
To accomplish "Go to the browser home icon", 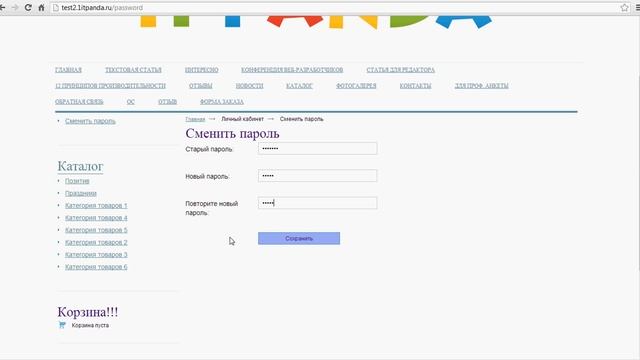I will point(41,7).
